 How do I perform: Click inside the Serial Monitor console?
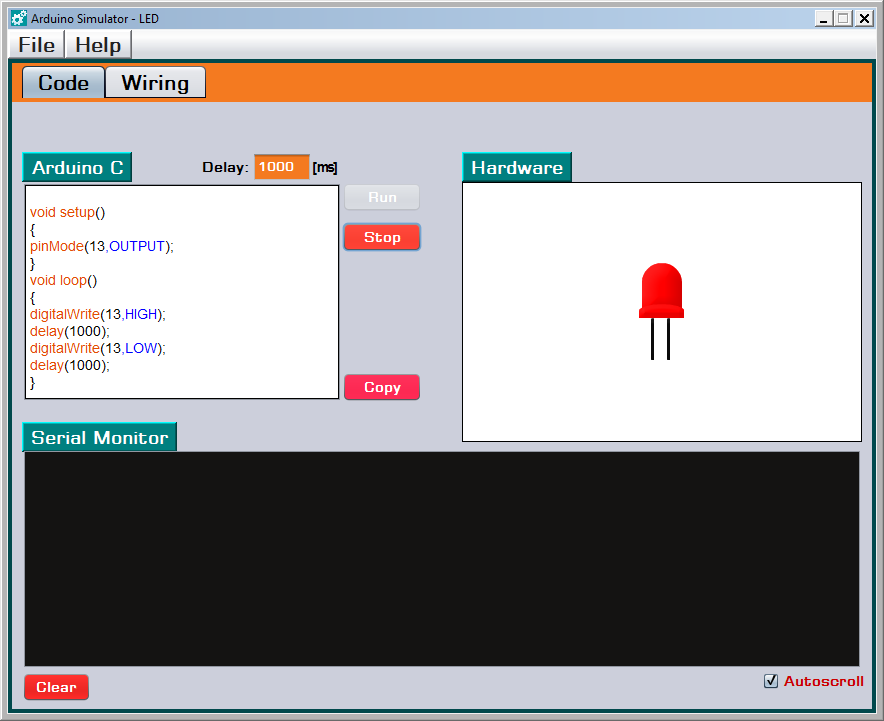pyautogui.click(x=442, y=559)
